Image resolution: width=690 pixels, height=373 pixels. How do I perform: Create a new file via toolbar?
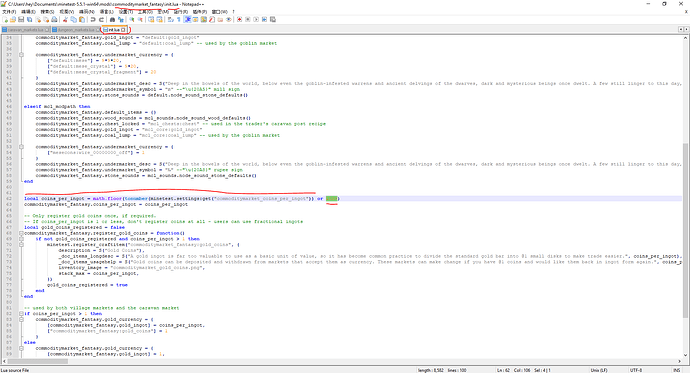tap(5, 20)
